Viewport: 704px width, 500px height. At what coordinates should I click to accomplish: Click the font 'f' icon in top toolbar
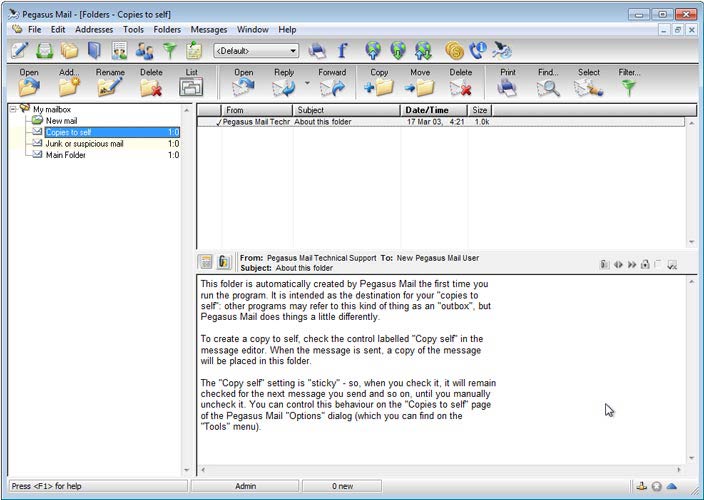pos(342,50)
